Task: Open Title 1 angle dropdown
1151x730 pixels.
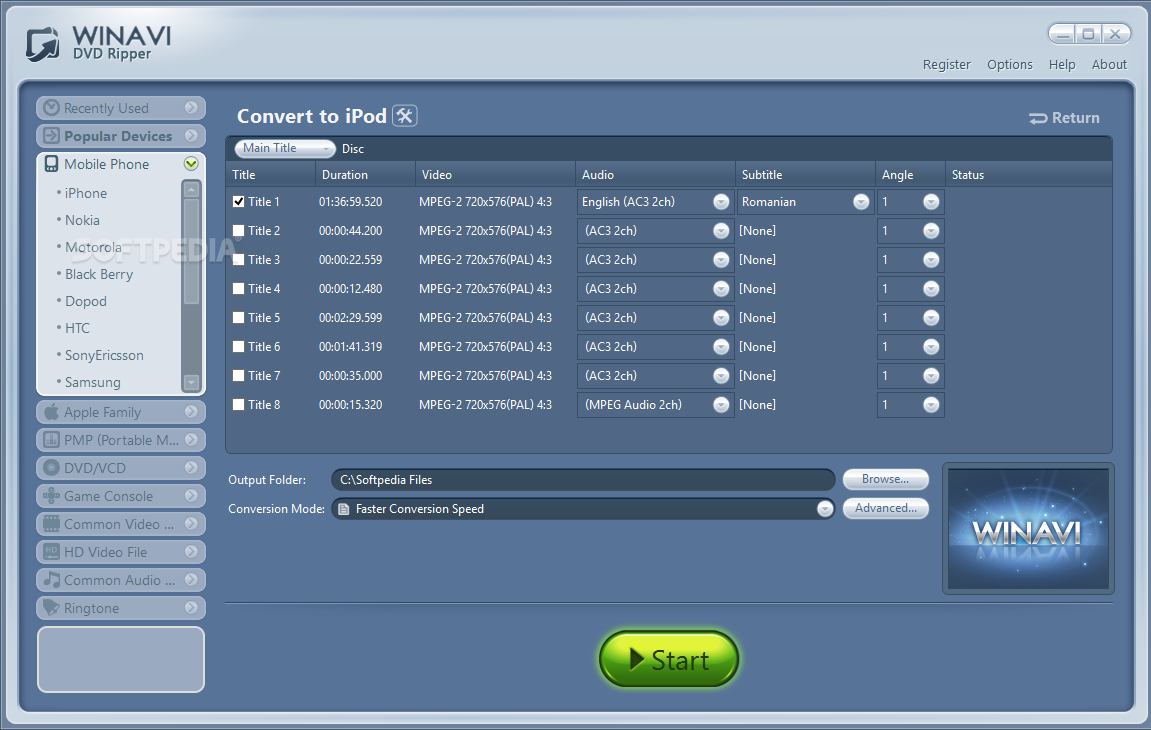Action: [931, 202]
